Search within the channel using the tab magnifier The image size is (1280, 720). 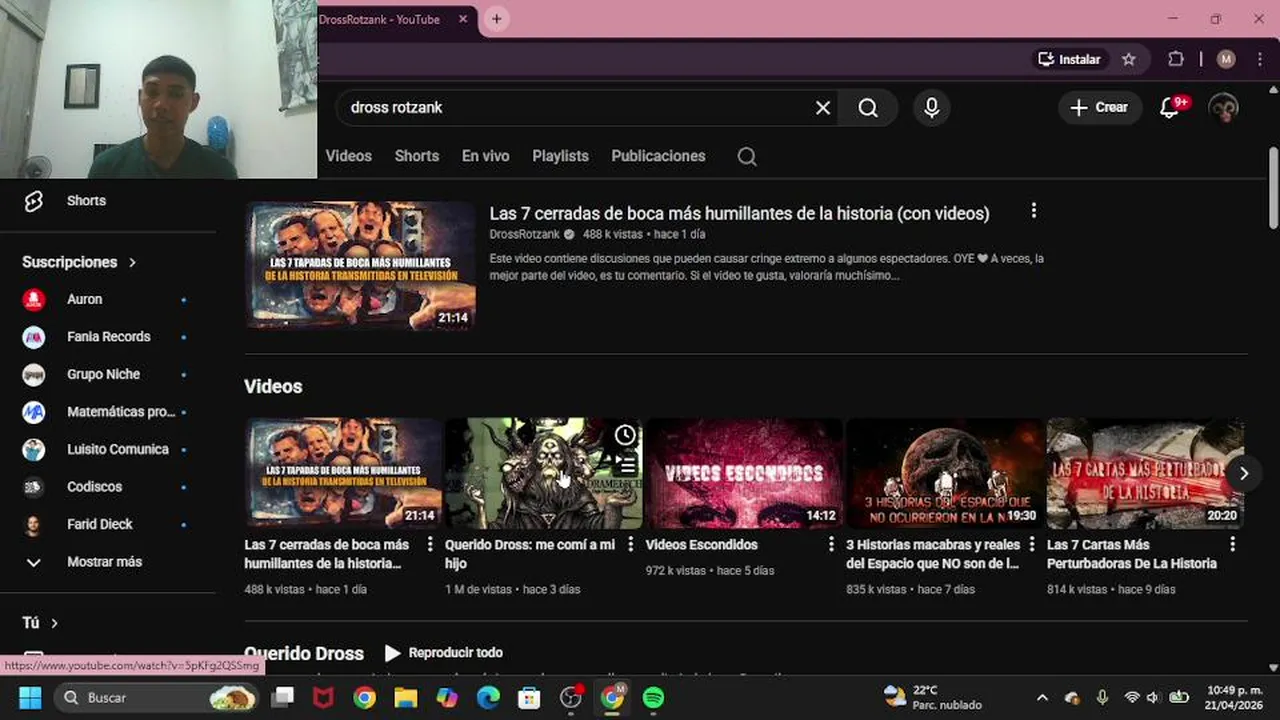(x=747, y=156)
